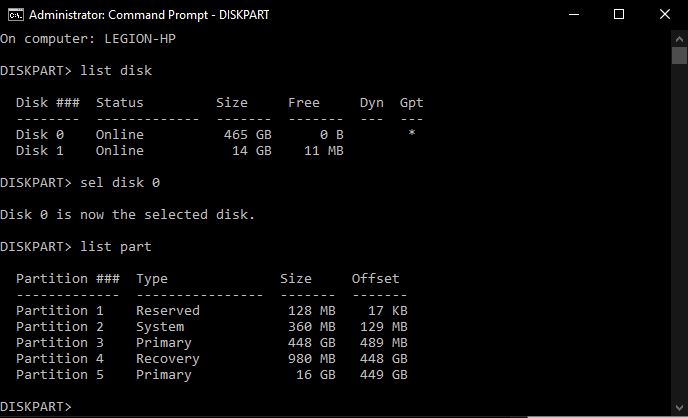Click the vertical scrollbar down arrow
The image size is (688, 418).
(679, 407)
